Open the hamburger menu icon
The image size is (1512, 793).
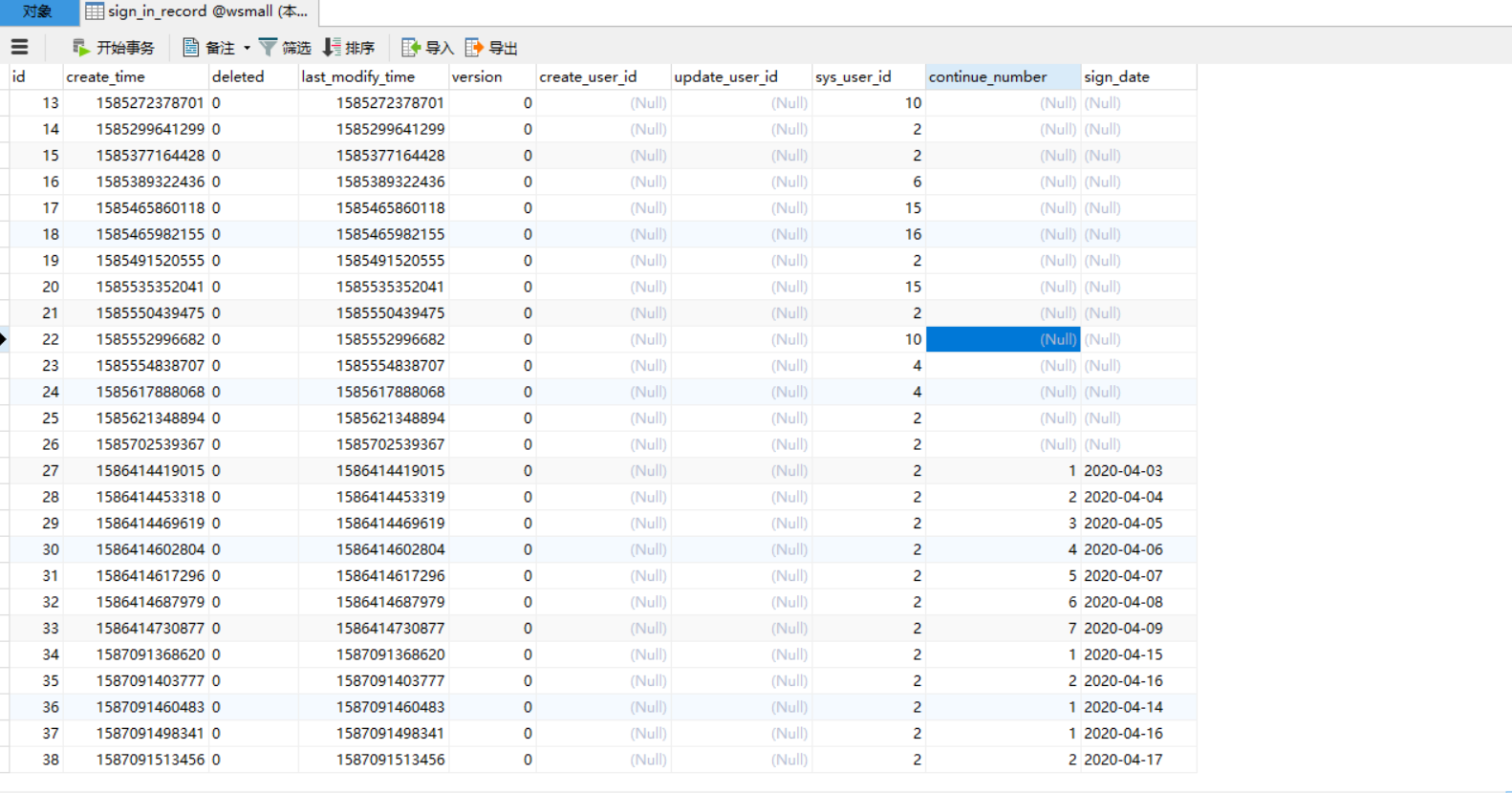tap(19, 47)
